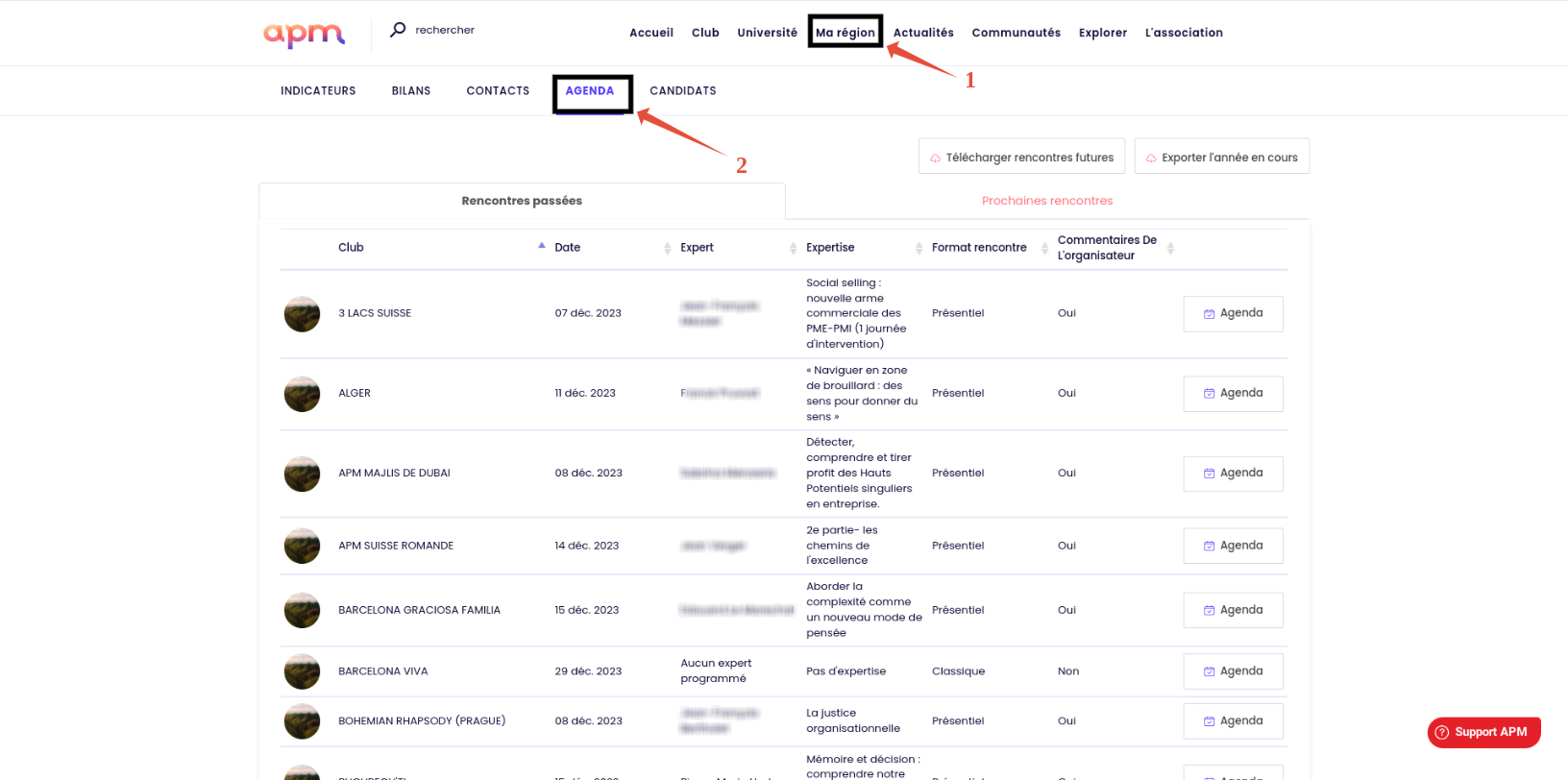Open the rechercher search field
This screenshot has height=780, width=1568.
click(445, 30)
